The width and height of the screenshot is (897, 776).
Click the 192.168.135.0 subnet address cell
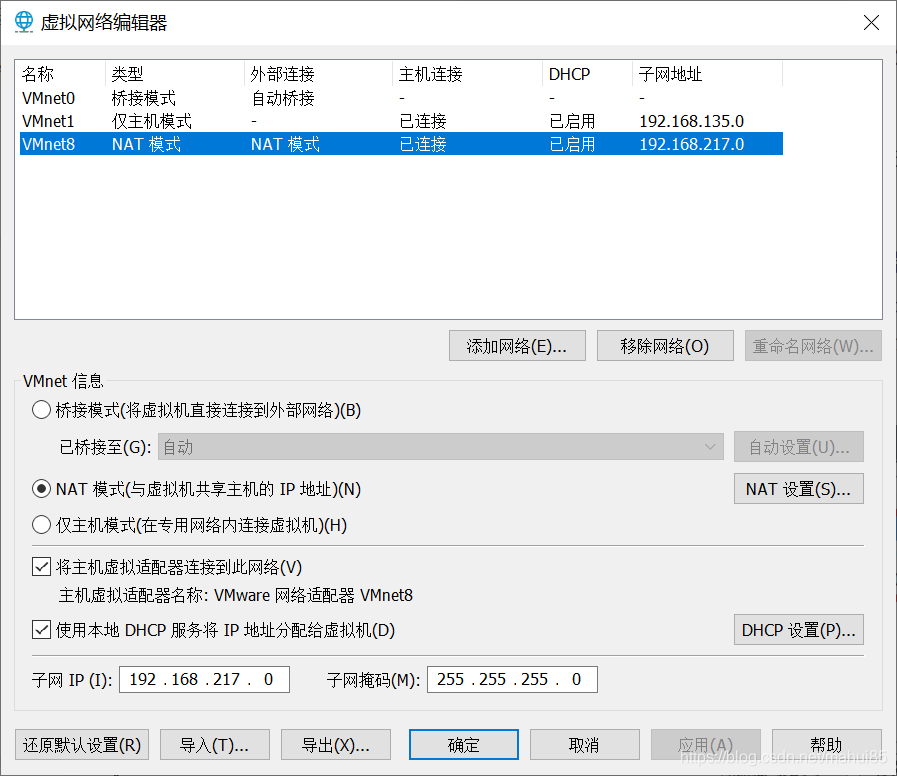(x=692, y=121)
